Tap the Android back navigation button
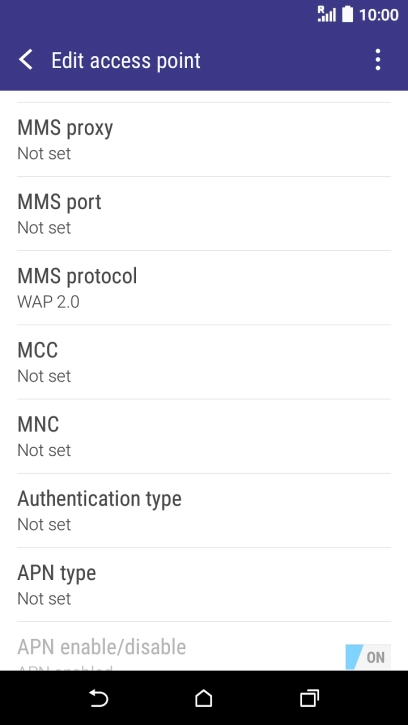This screenshot has width=408, height=725. [98, 698]
